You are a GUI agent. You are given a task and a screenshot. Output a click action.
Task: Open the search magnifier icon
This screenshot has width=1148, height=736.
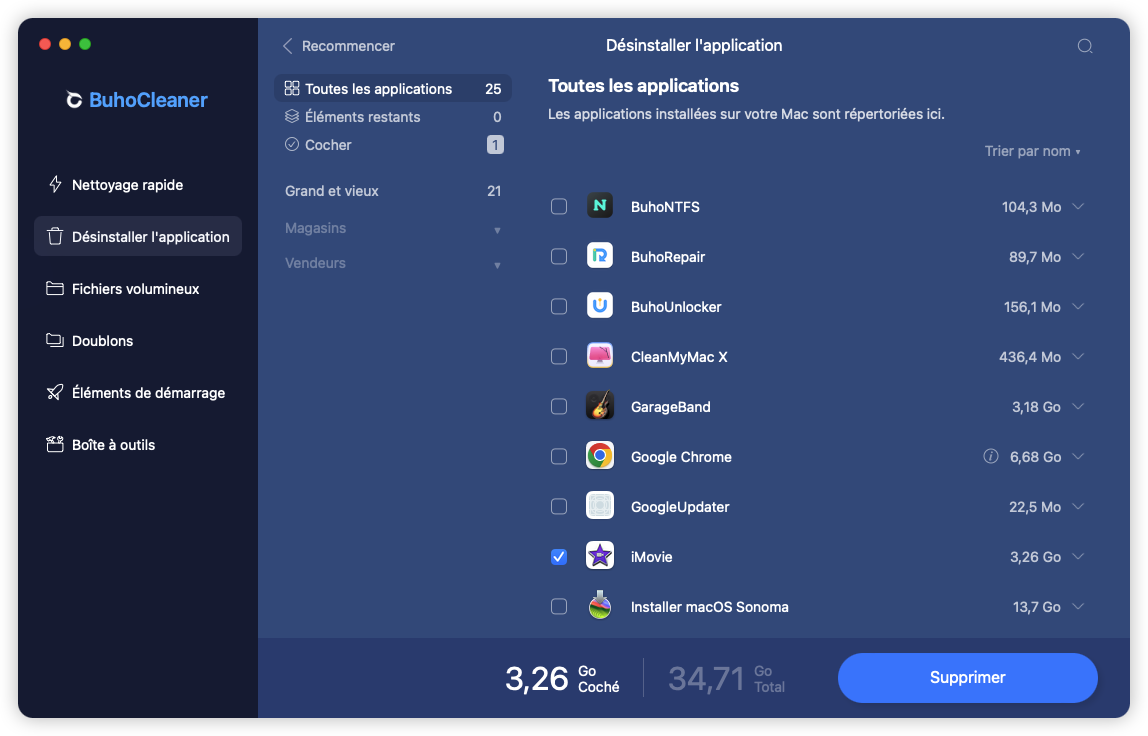[x=1085, y=46]
